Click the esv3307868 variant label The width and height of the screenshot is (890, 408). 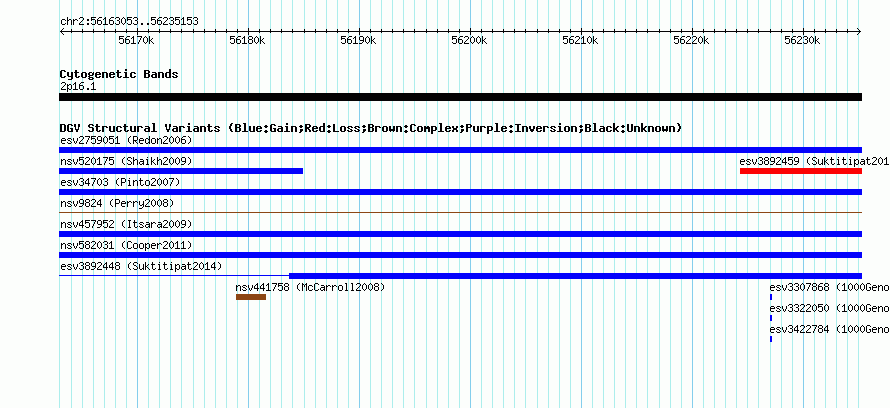829,287
